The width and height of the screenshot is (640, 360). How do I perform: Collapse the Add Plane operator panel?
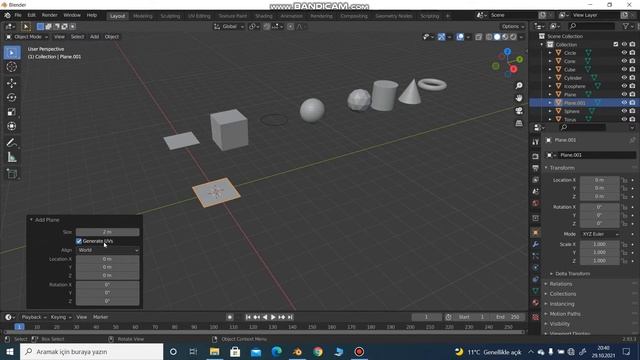click(31, 220)
